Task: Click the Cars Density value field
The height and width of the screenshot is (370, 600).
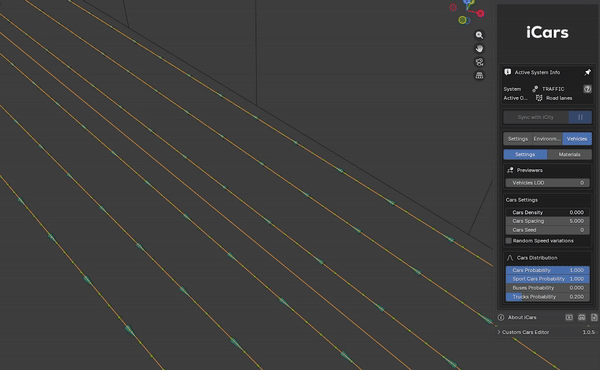Action: (548, 212)
